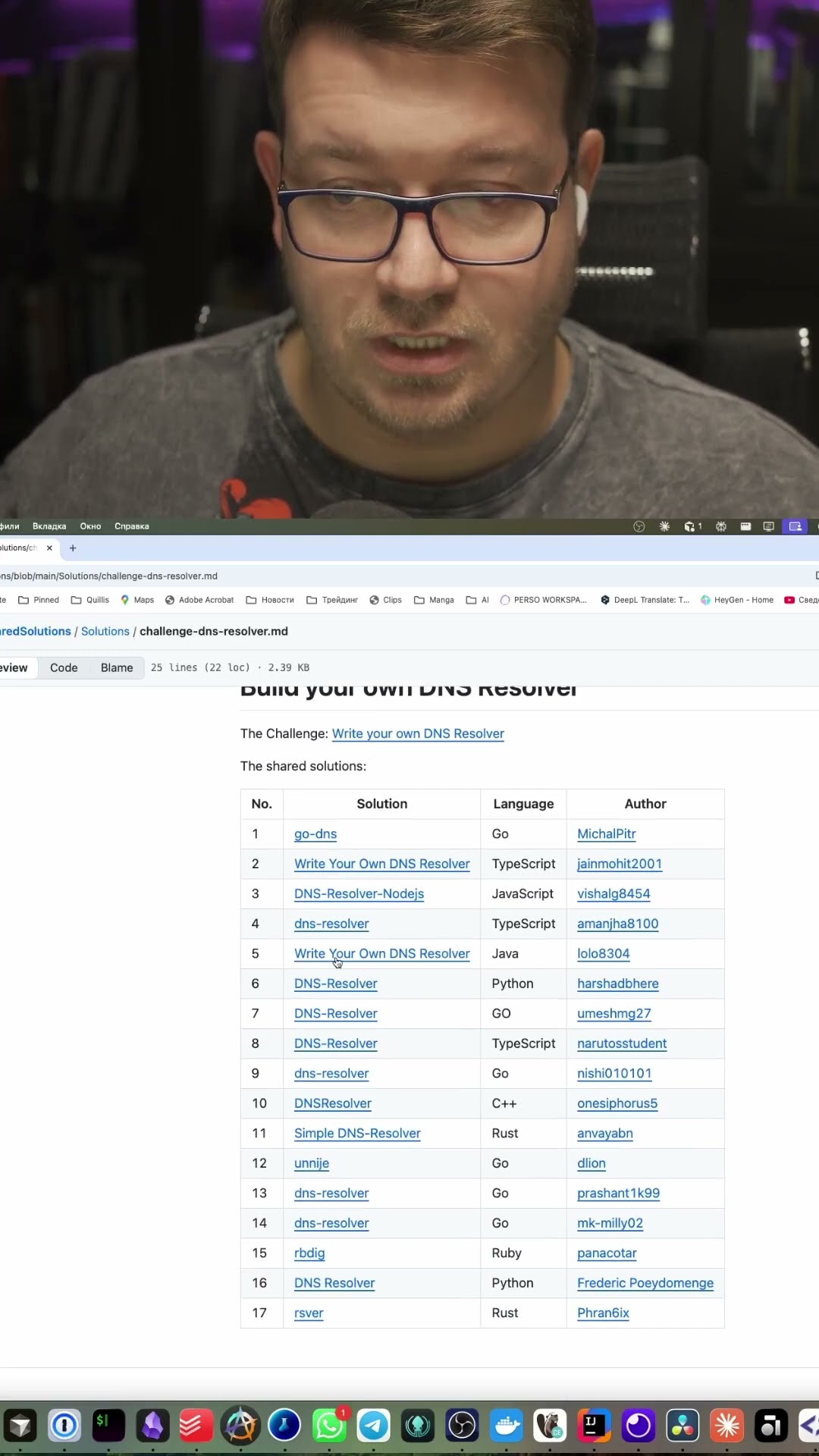The width and height of the screenshot is (819, 1456).
Task: Open IntelliJ IDEA from the dock
Action: tap(595, 1426)
